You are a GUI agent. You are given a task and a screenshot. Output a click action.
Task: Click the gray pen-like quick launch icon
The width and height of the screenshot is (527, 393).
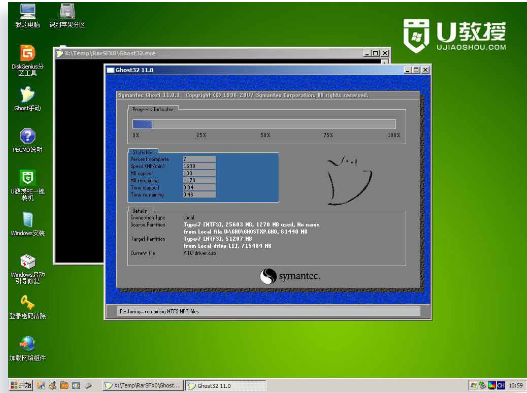coord(88,385)
